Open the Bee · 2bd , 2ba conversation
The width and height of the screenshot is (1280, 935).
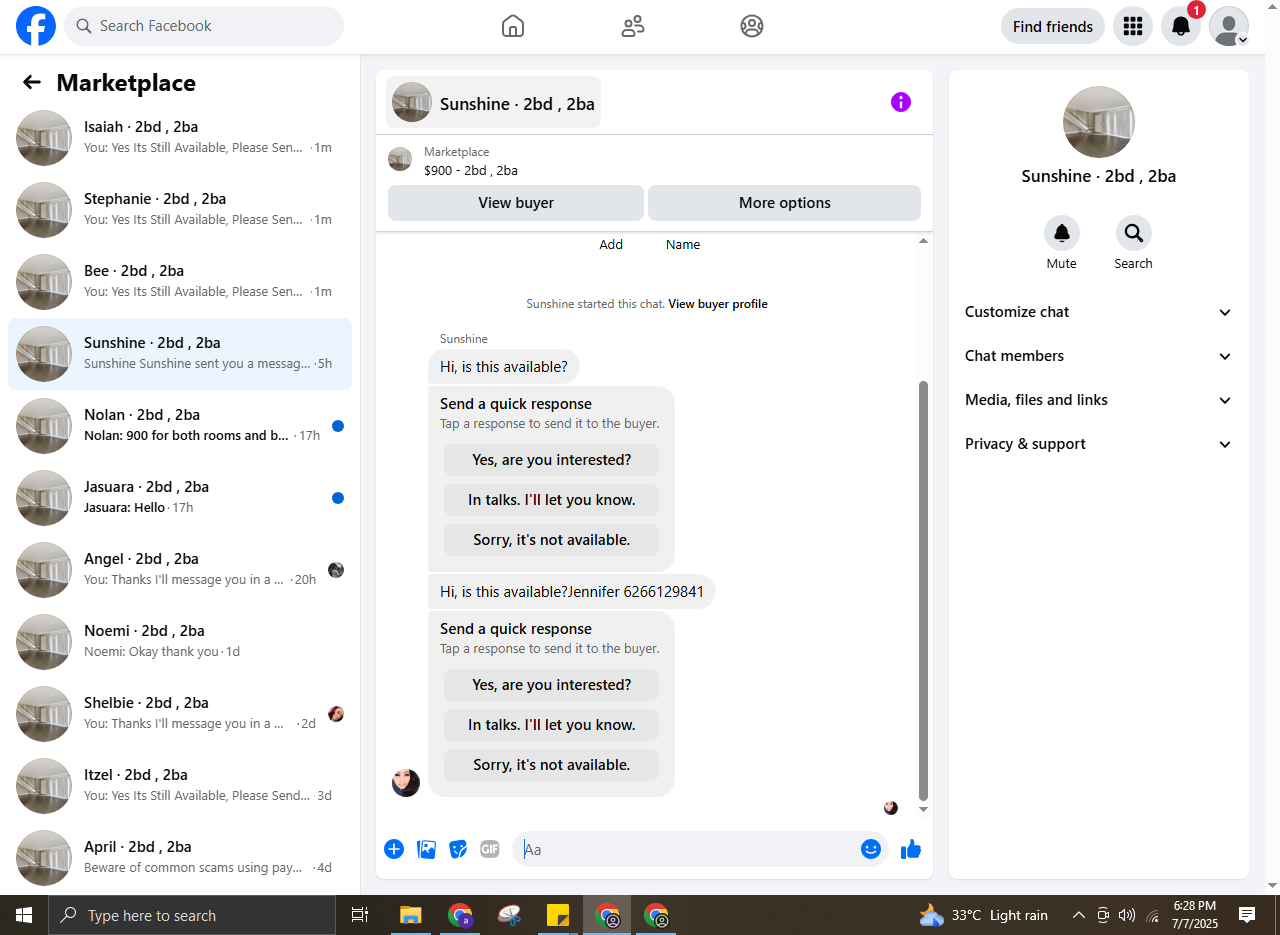tap(180, 282)
